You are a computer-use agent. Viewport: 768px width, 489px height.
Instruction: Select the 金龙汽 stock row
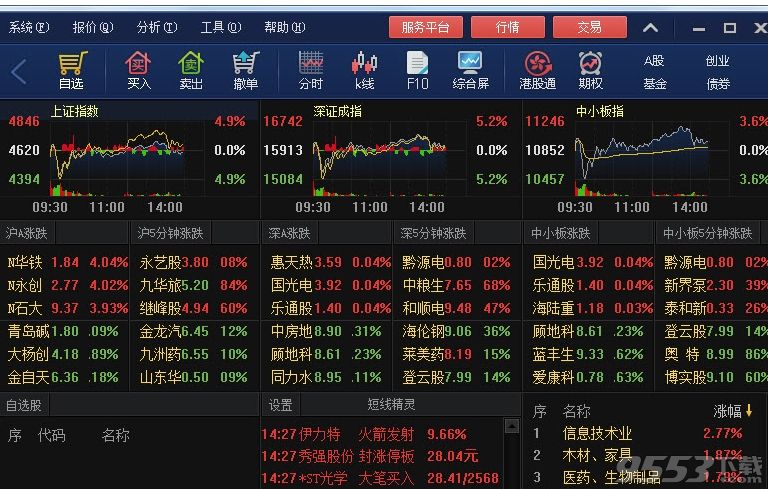coord(193,332)
